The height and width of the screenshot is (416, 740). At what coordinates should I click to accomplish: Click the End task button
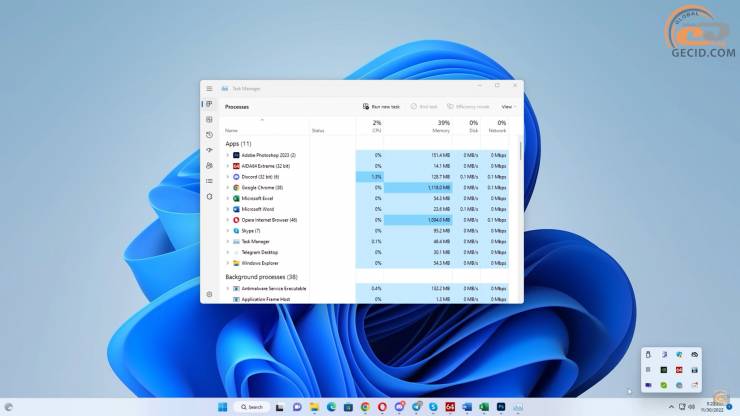click(424, 107)
